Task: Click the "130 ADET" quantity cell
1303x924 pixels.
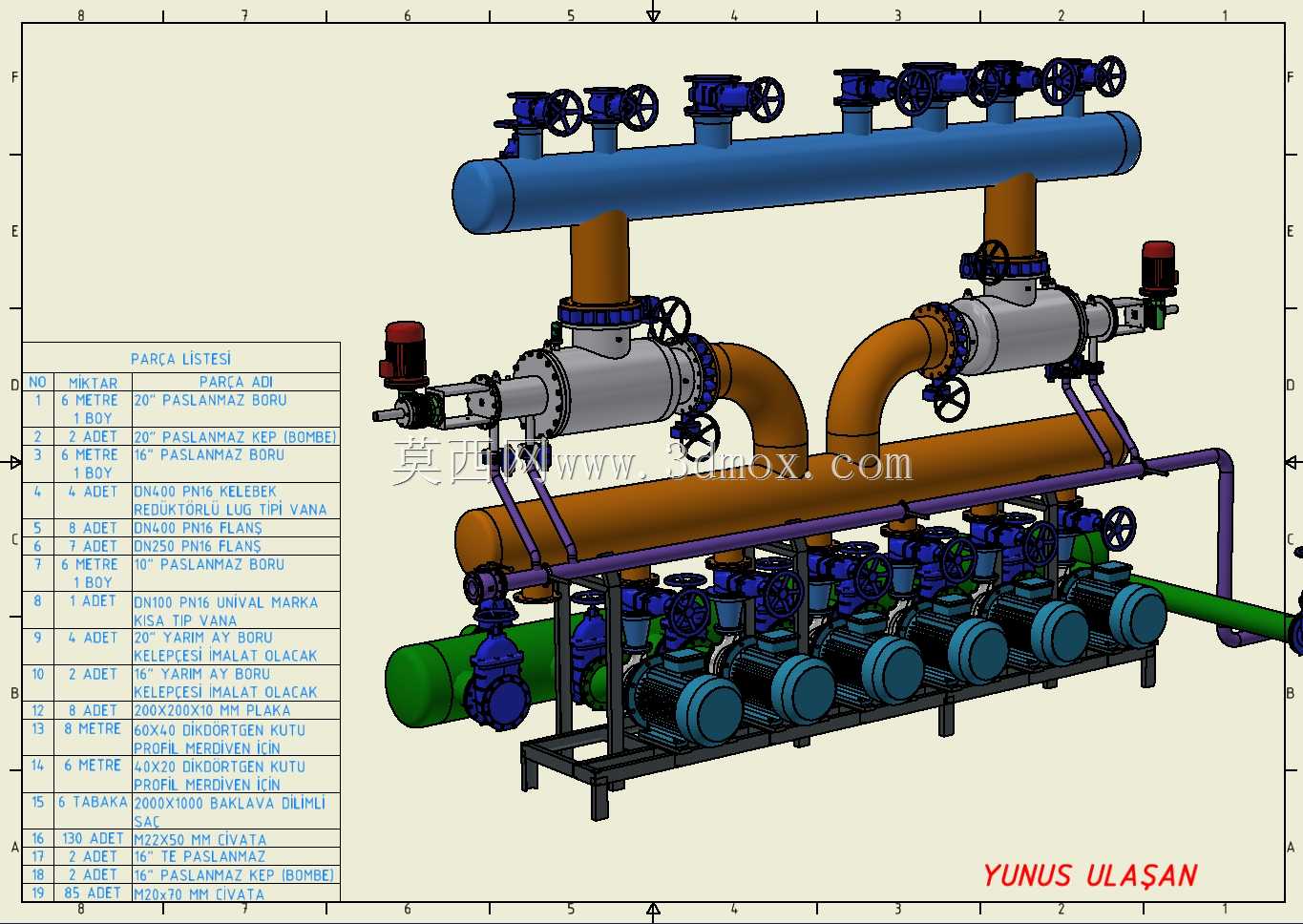Action: 93,838
